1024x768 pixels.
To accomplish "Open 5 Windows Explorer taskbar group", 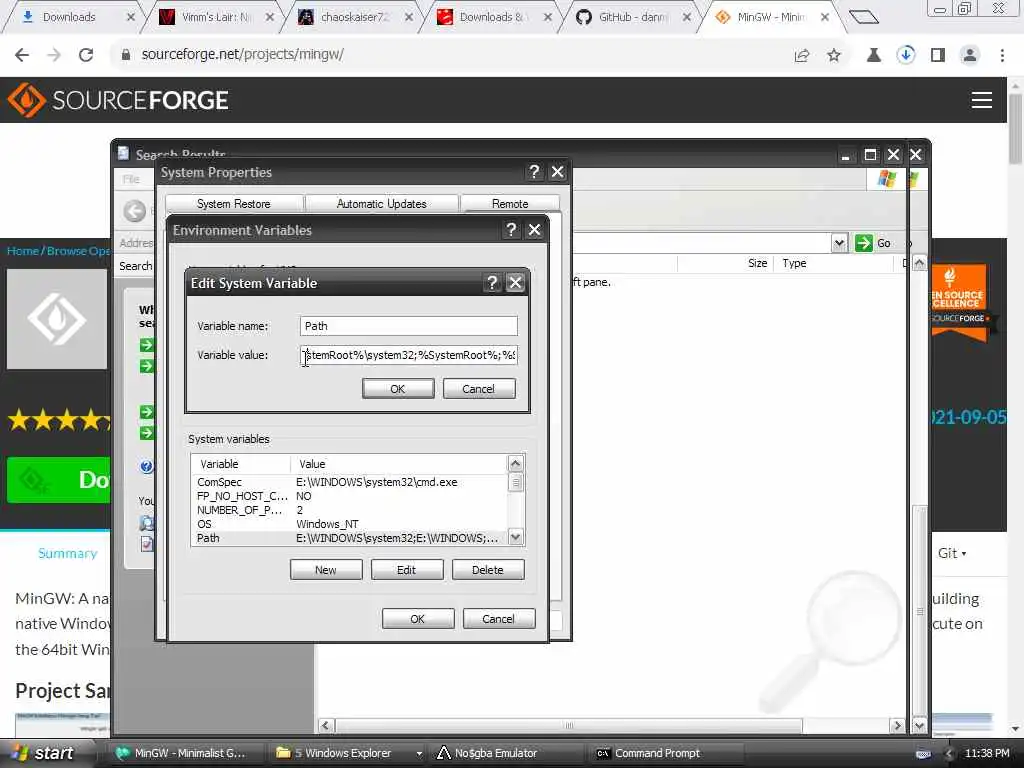I will coord(347,753).
